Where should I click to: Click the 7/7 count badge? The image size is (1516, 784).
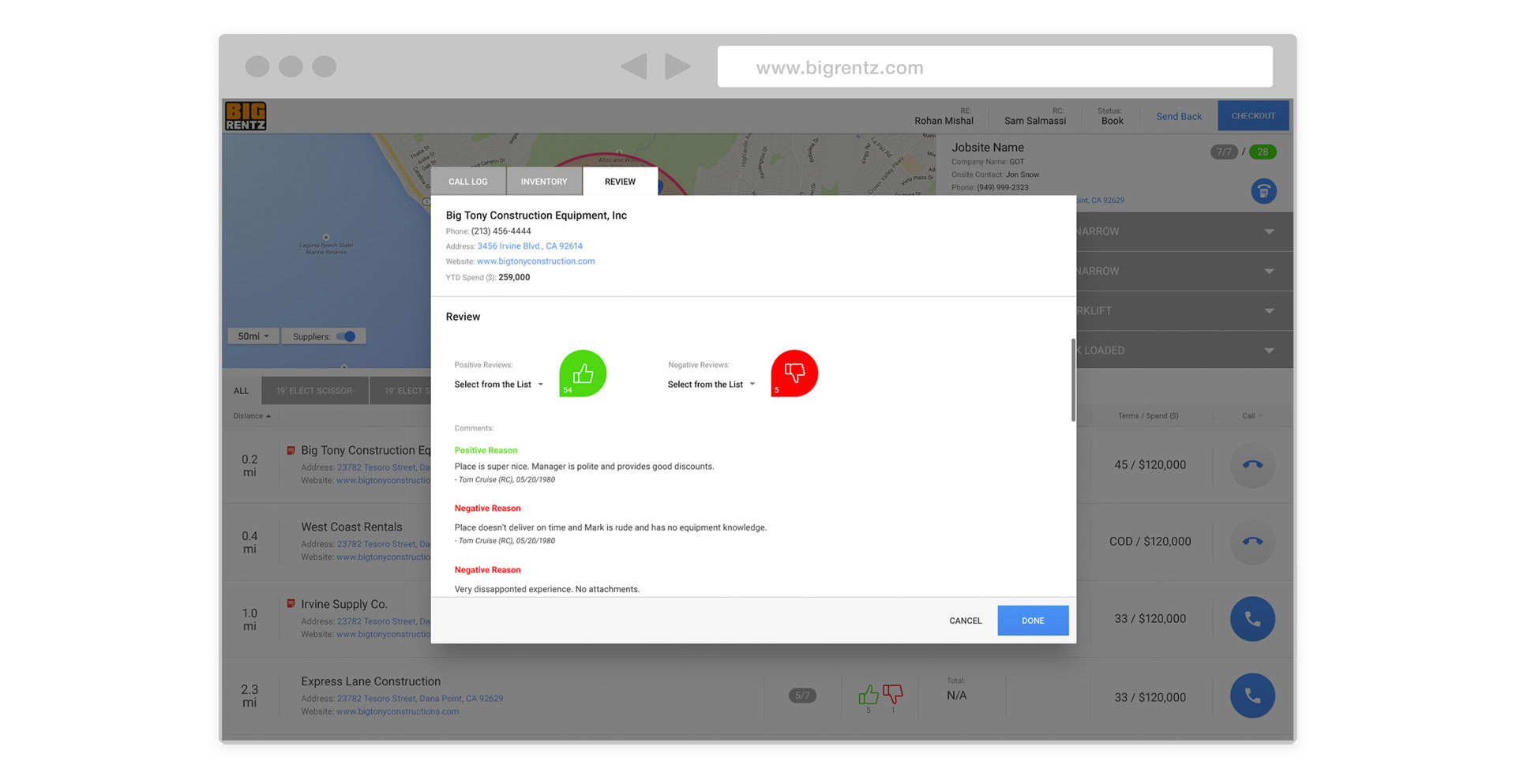pos(1224,152)
